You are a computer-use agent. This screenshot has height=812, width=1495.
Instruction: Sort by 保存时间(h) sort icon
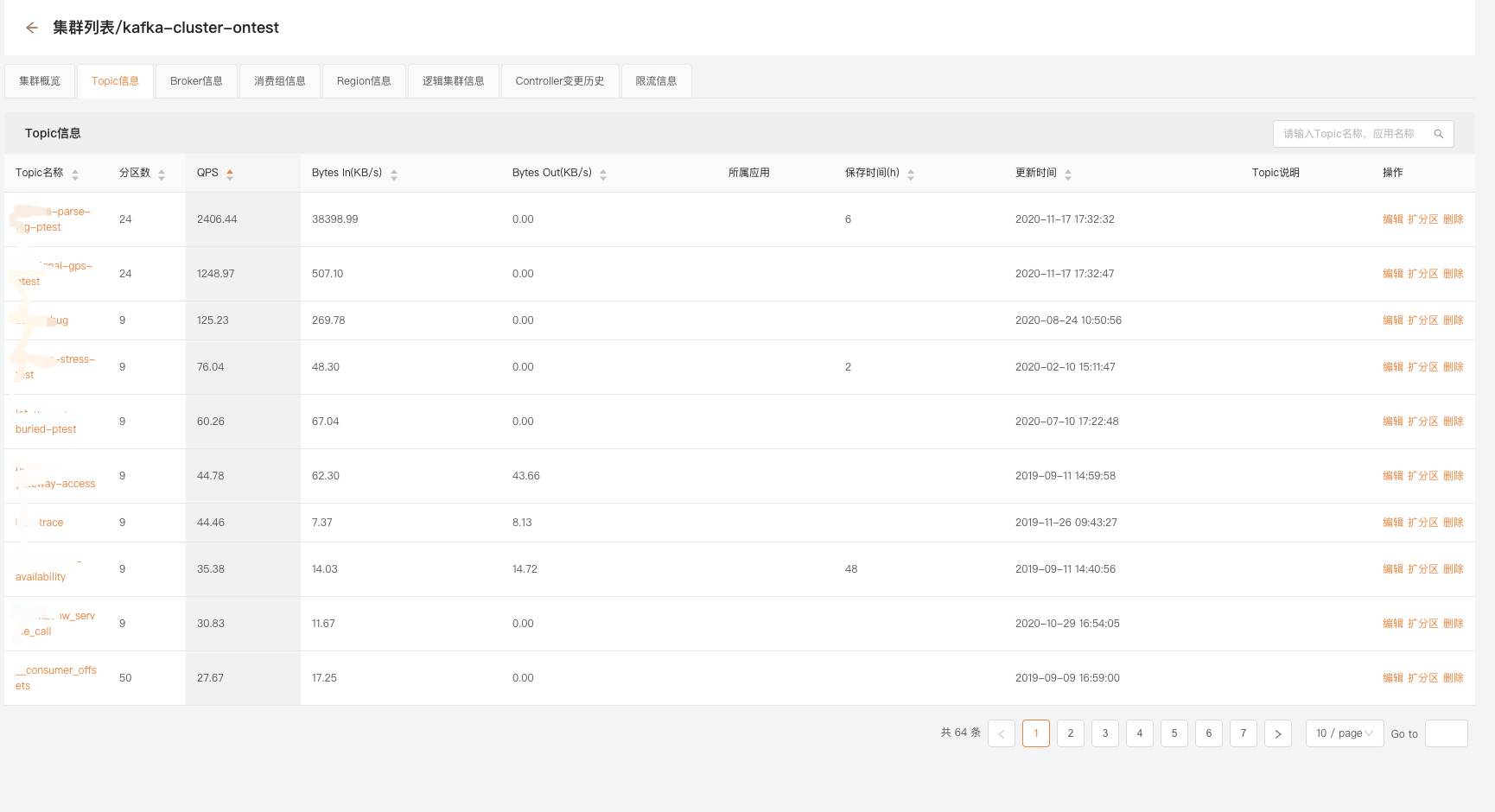[x=911, y=174]
